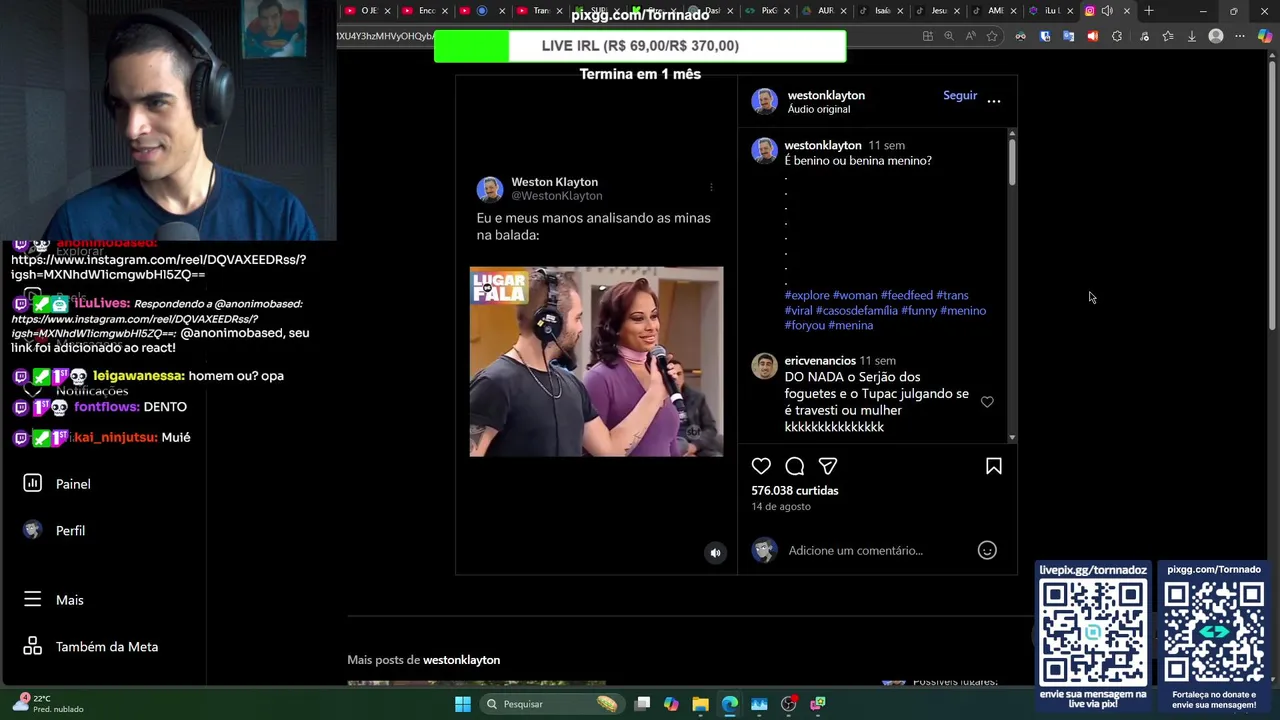Share the post with the paper plane icon
The height and width of the screenshot is (720, 1280).
(828, 466)
